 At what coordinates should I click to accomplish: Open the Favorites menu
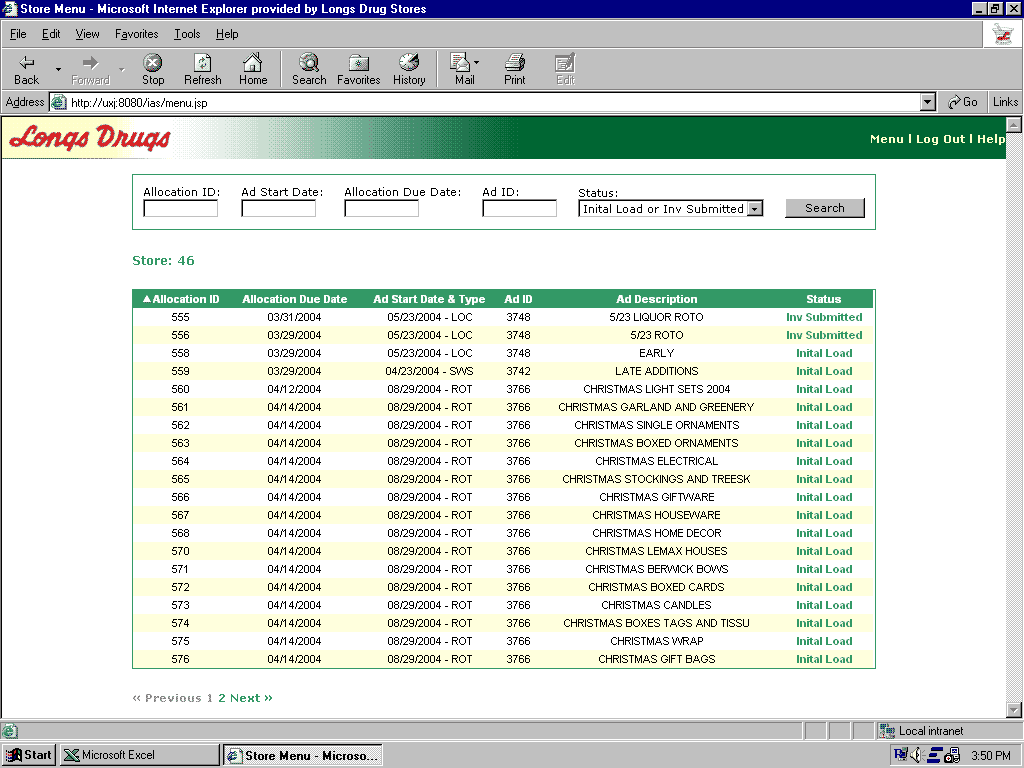pos(136,34)
